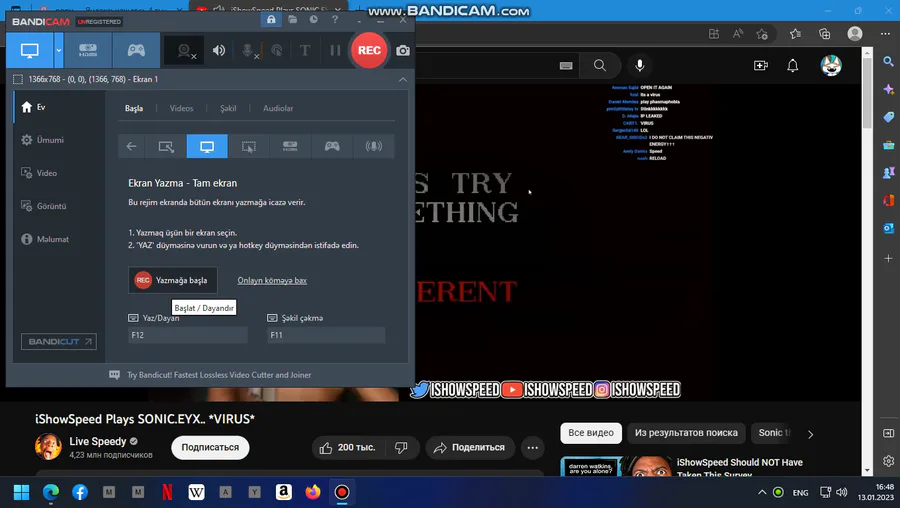Screen dimensions: 900x508
Task: Click Şəkil çəkmə hotkey field F11
Action: (326, 335)
